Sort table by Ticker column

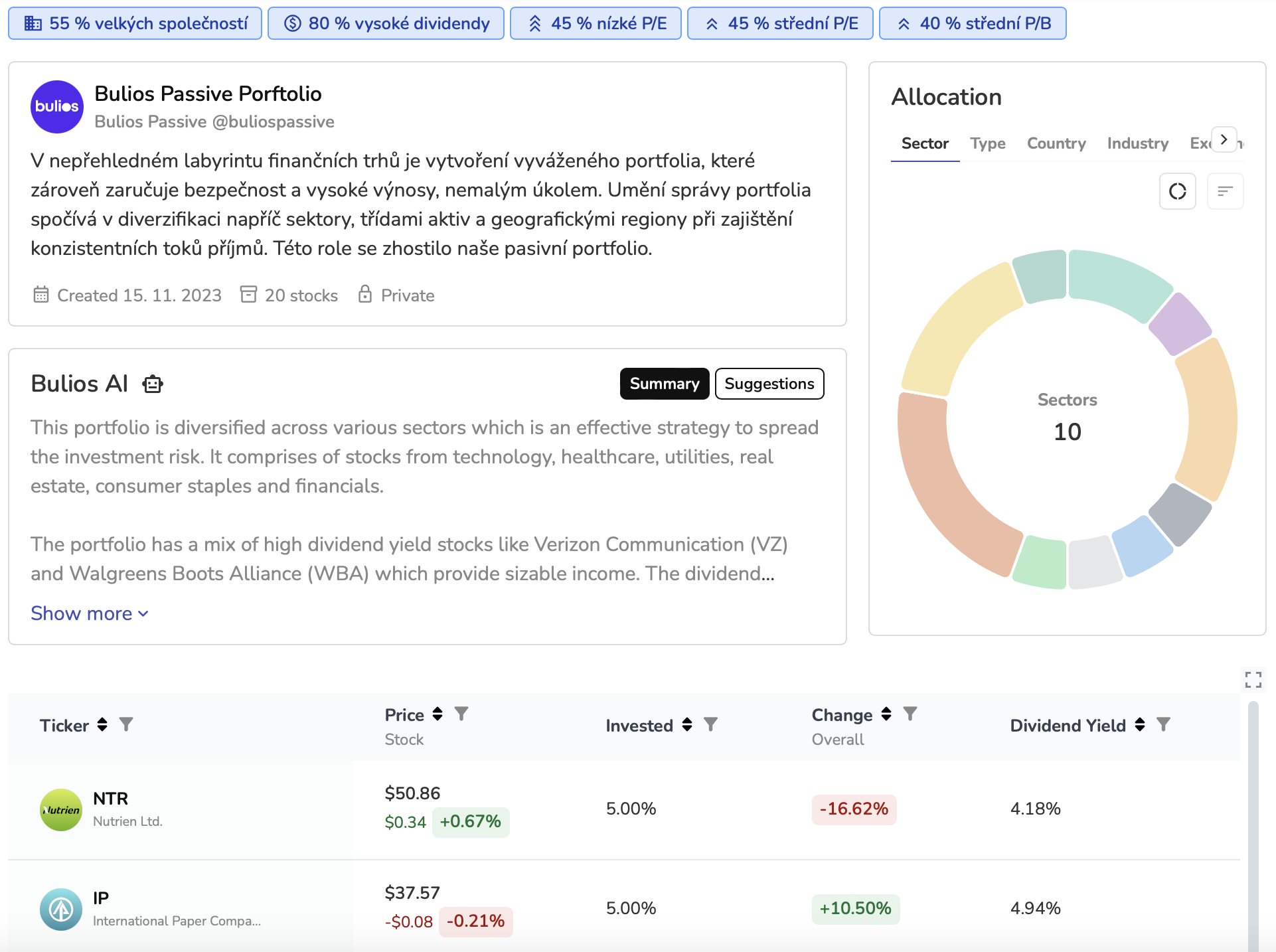click(102, 724)
